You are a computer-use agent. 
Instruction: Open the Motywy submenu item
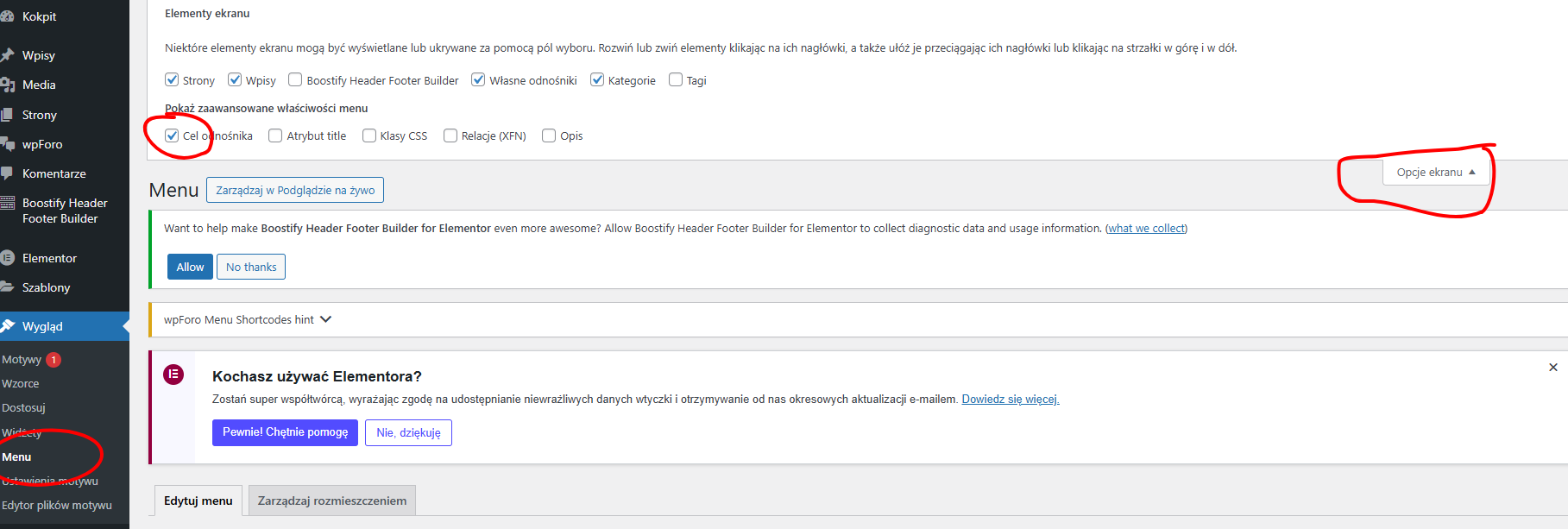pyautogui.click(x=22, y=360)
